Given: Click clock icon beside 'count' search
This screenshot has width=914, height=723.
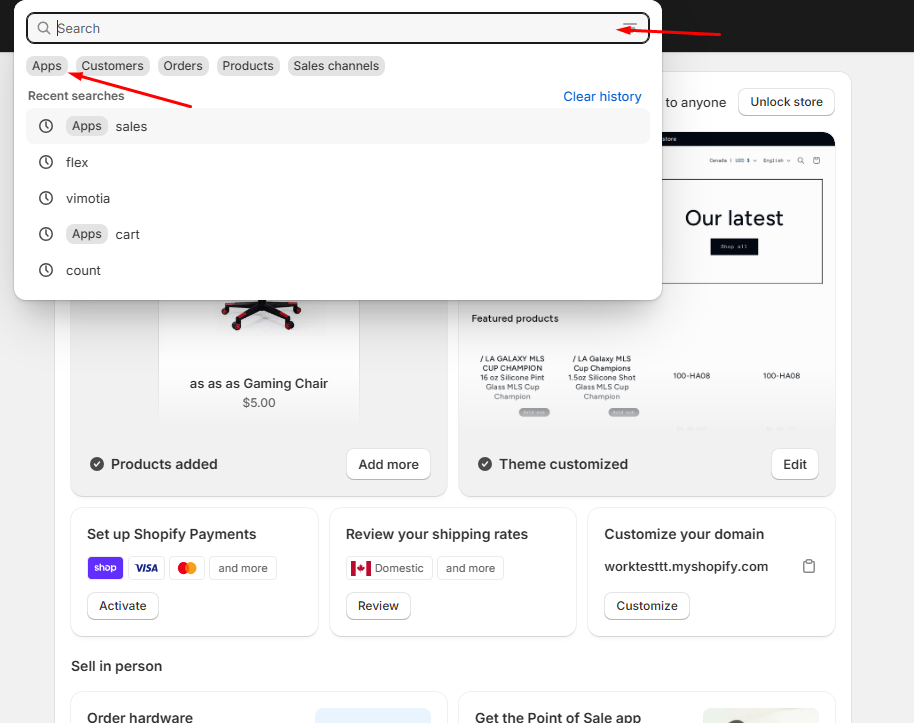Looking at the screenshot, I should coord(46,271).
